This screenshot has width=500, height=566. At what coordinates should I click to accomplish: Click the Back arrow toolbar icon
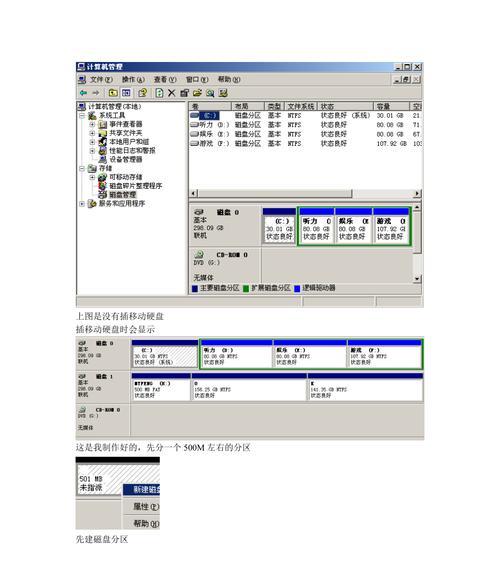[x=83, y=93]
